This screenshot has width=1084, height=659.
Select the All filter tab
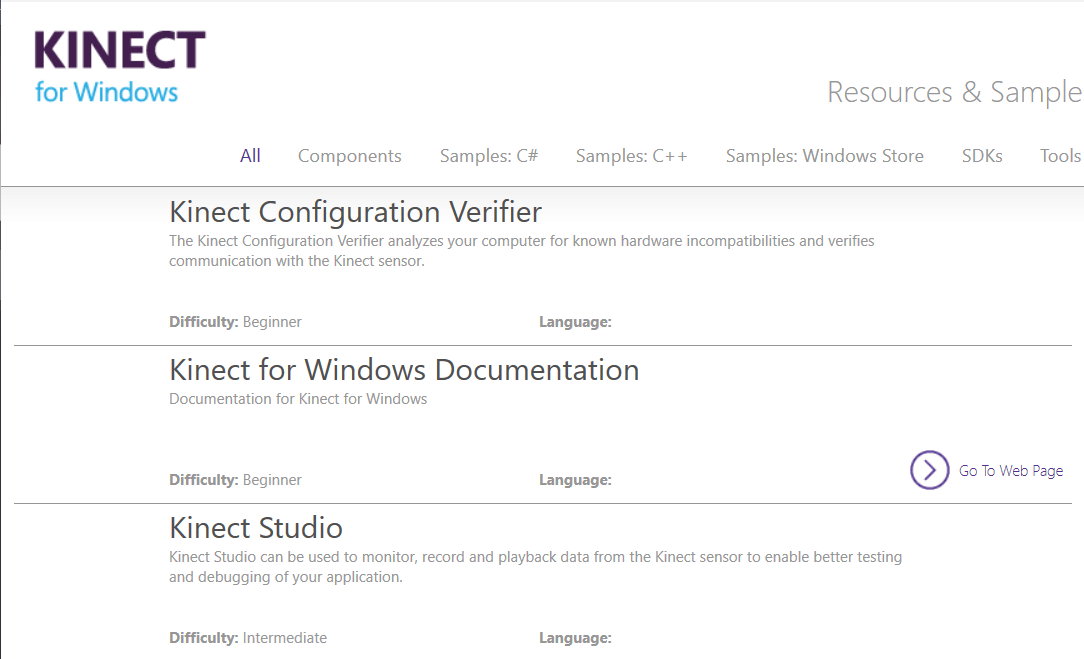(250, 156)
